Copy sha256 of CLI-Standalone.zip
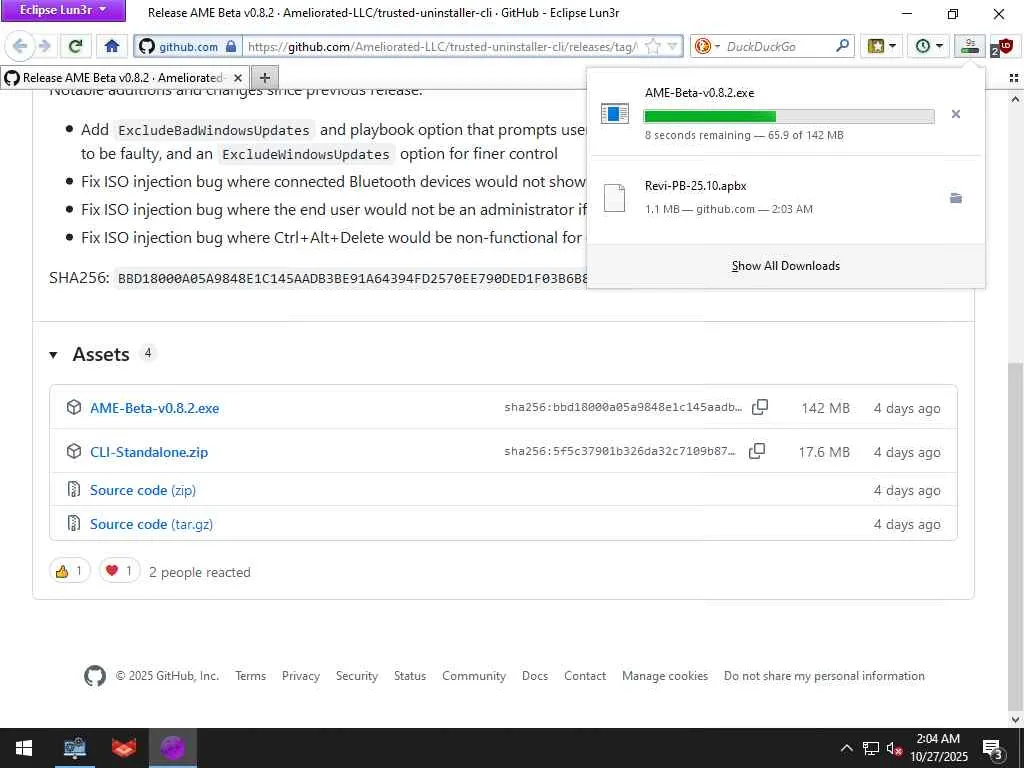1024x768 pixels. pyautogui.click(x=756, y=451)
